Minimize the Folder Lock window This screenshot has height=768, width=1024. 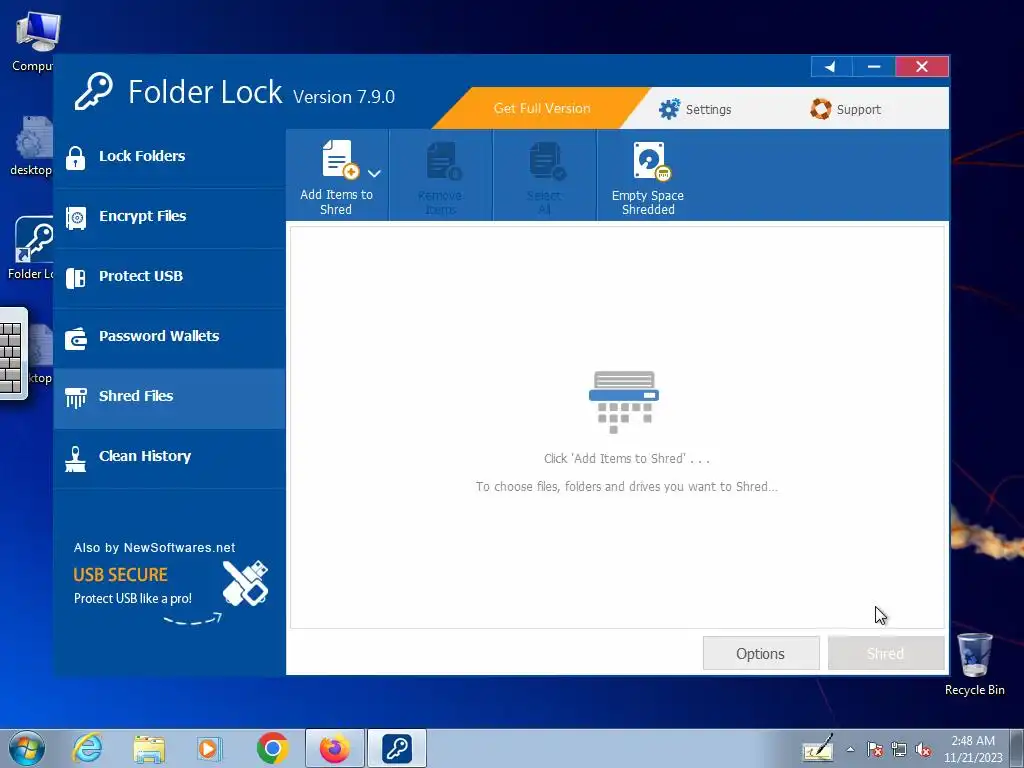click(x=874, y=67)
